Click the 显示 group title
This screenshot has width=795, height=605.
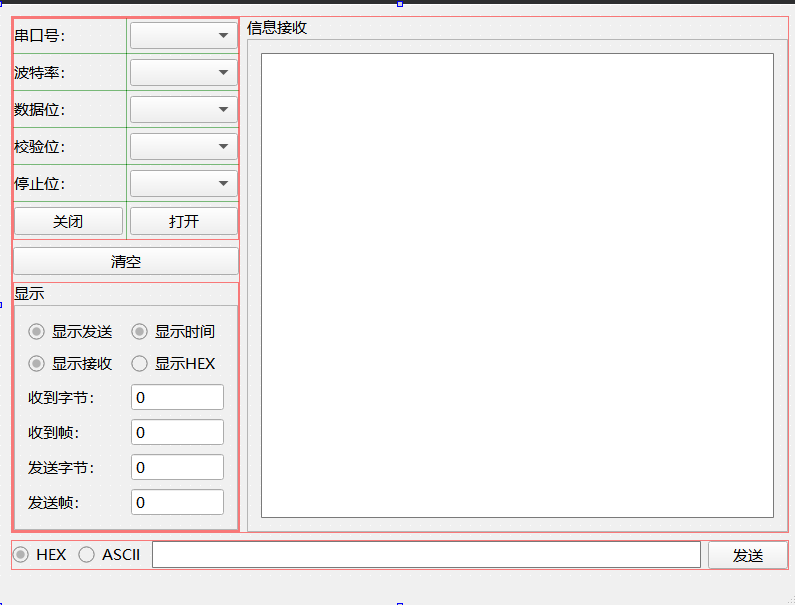tap(29, 294)
